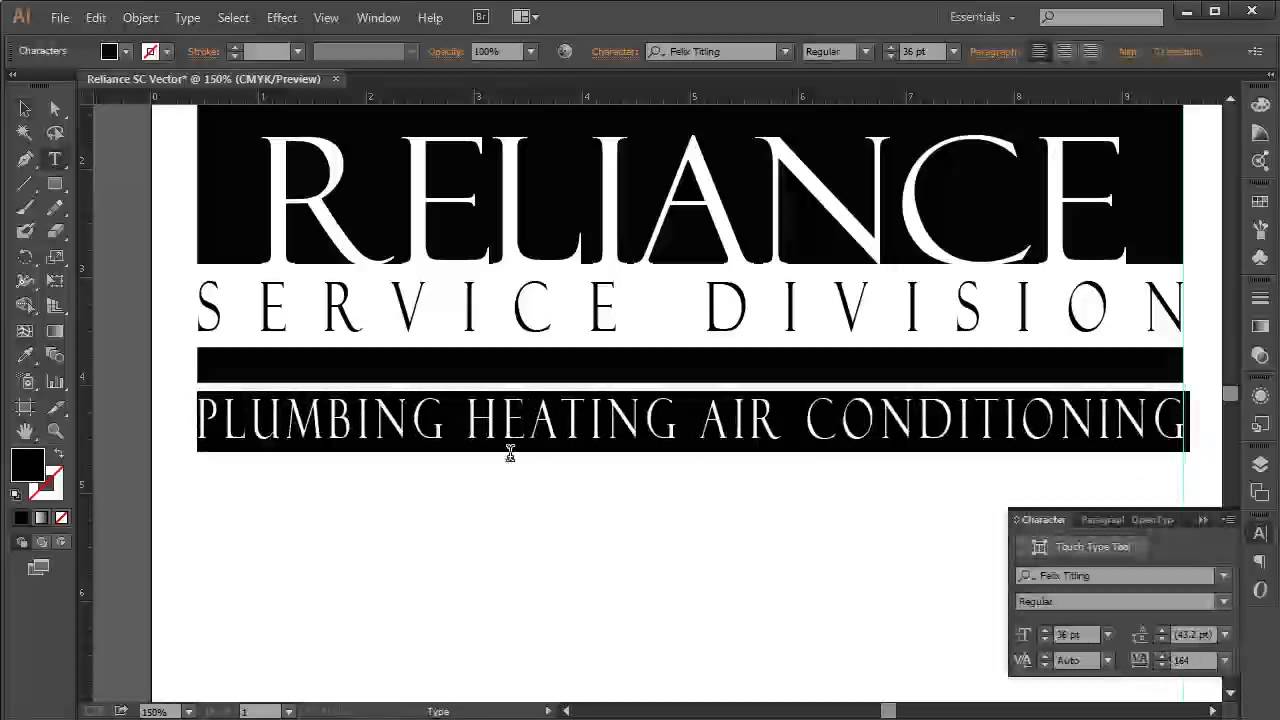Click the orange Character link in control bar

pyautogui.click(x=615, y=52)
